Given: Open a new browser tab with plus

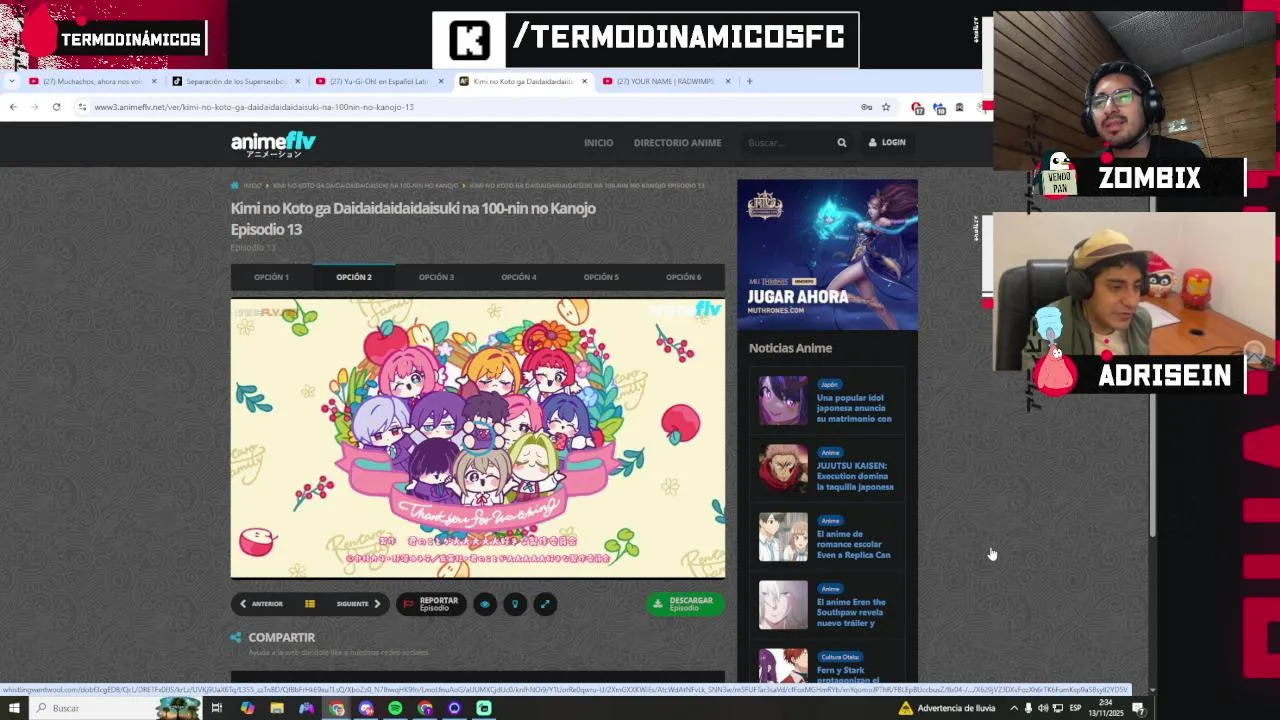Looking at the screenshot, I should point(750,81).
